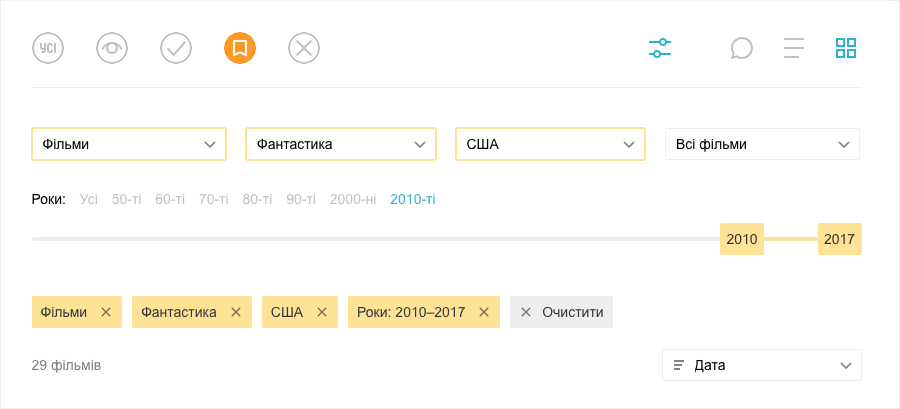Click the 'Очистити' clear filters button
Image resolution: width=900 pixels, height=409 pixels.
pyautogui.click(x=561, y=312)
